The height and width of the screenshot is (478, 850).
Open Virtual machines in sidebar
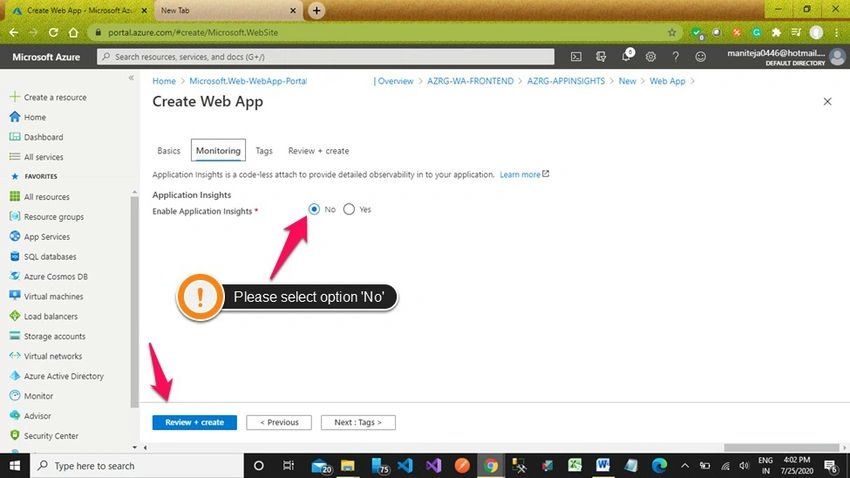click(x=53, y=296)
